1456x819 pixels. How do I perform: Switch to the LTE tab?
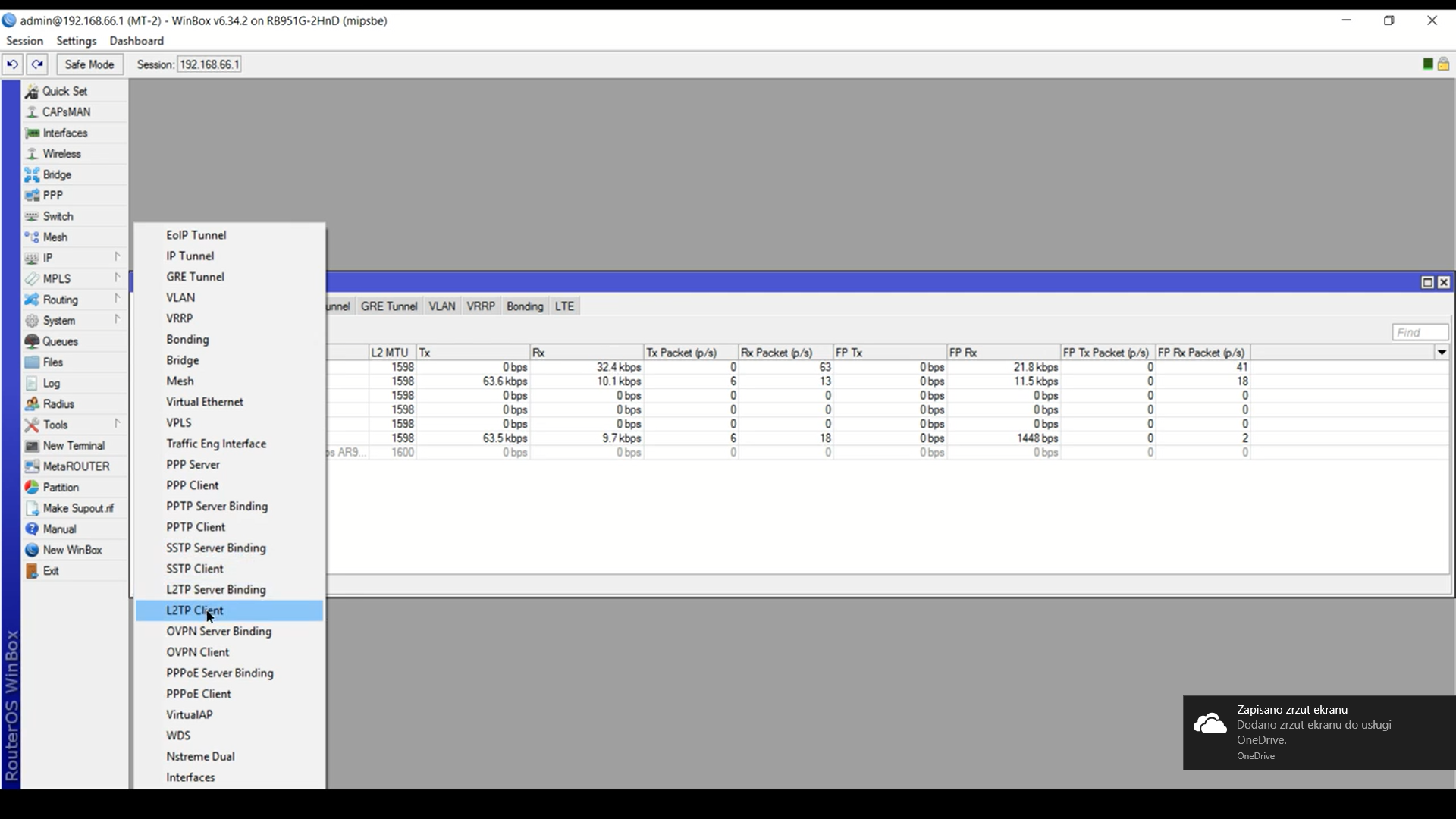(x=565, y=306)
